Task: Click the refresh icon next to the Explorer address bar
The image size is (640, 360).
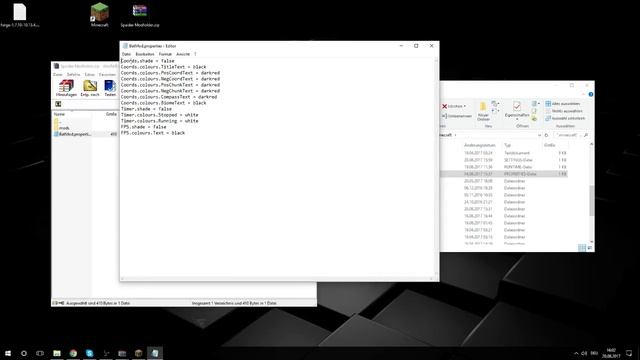Action: [546, 135]
